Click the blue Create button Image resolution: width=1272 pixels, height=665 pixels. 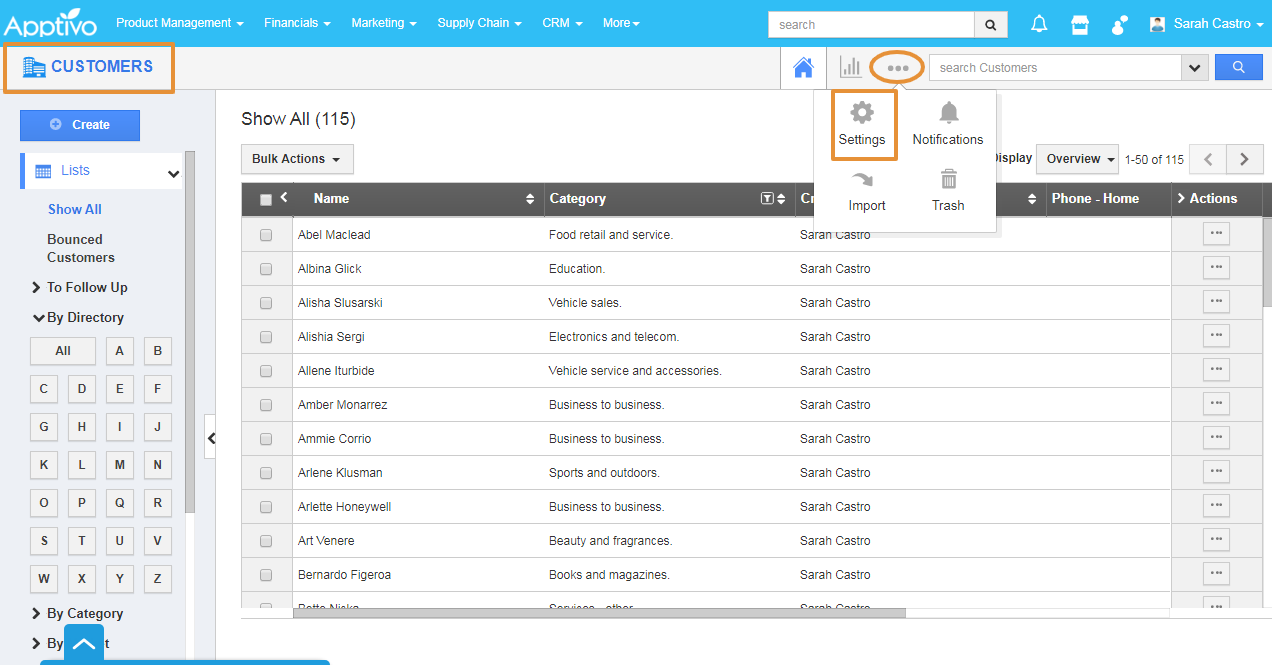(80, 125)
